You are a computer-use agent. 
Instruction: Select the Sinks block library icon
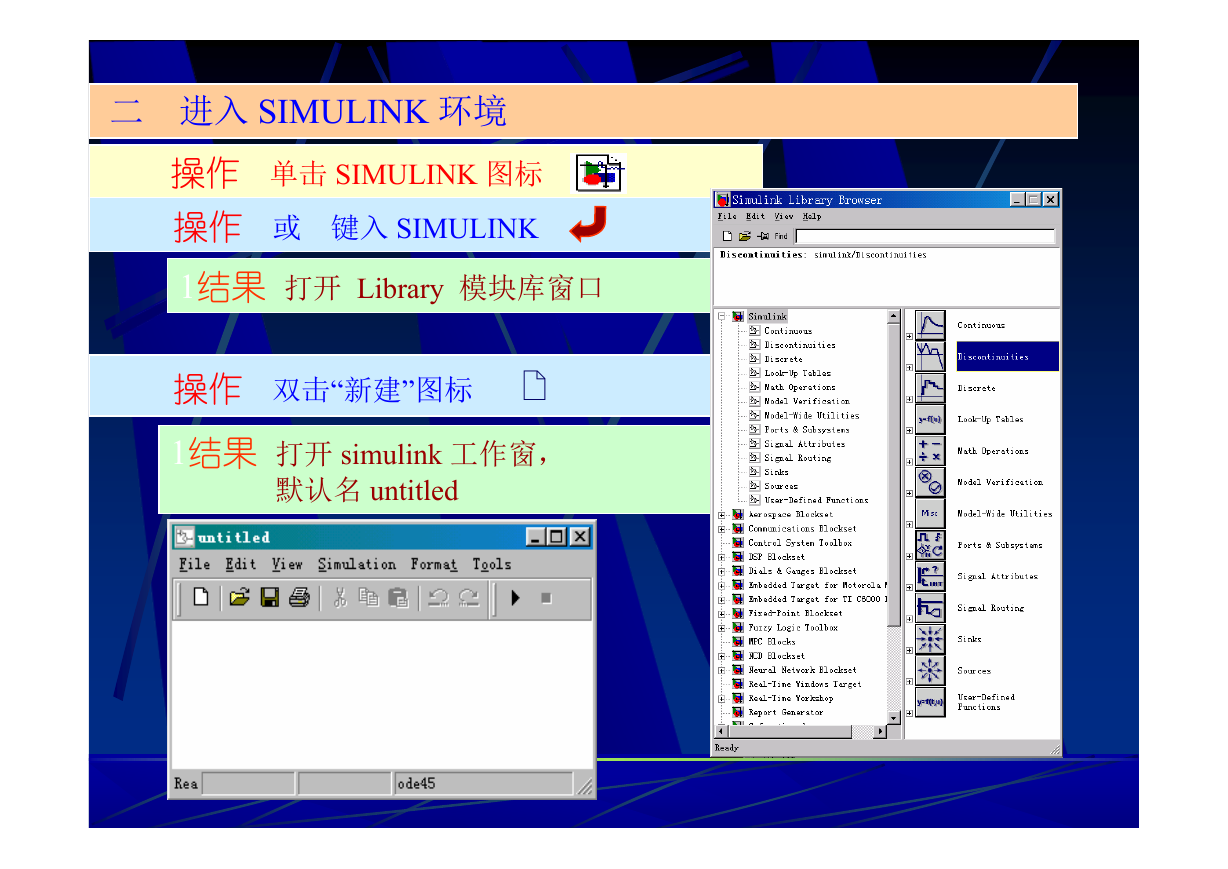(930, 639)
